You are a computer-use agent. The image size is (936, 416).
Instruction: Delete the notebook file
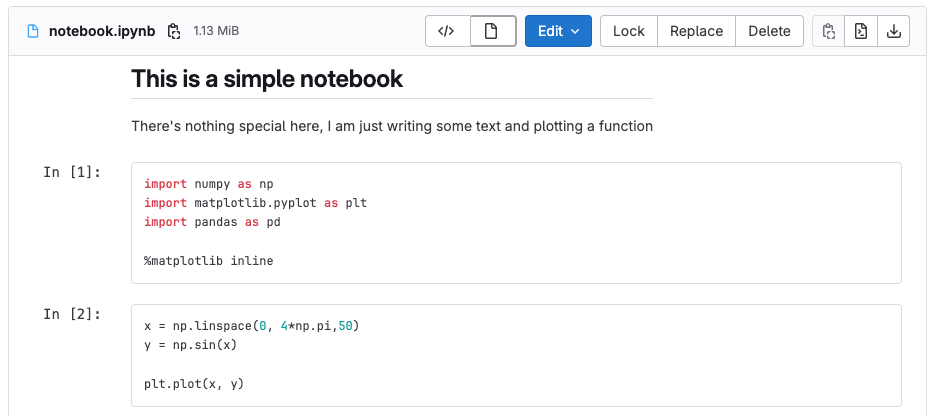(769, 31)
